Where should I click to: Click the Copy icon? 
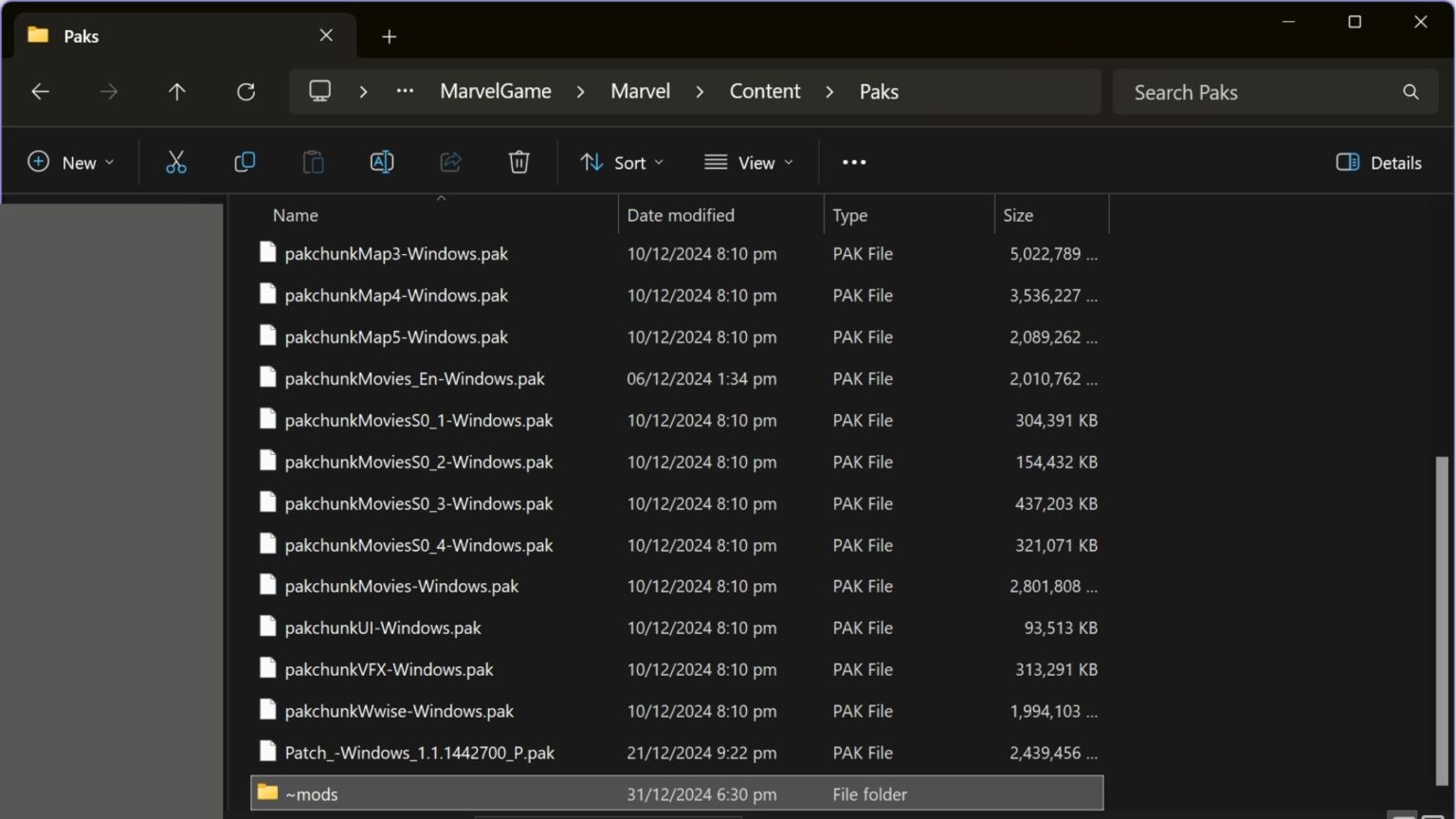coord(244,161)
